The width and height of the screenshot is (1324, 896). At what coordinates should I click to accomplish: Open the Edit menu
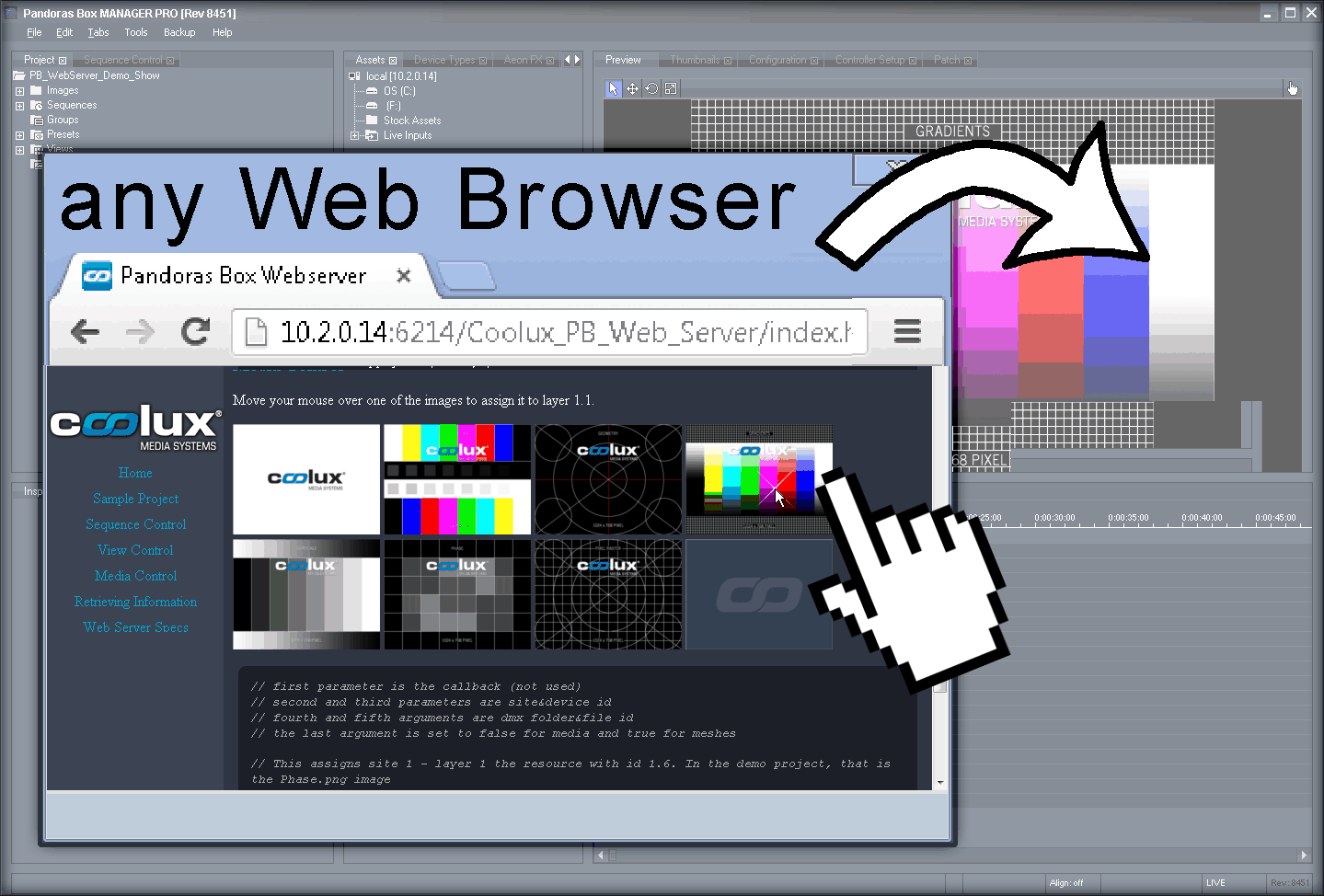pyautogui.click(x=64, y=32)
